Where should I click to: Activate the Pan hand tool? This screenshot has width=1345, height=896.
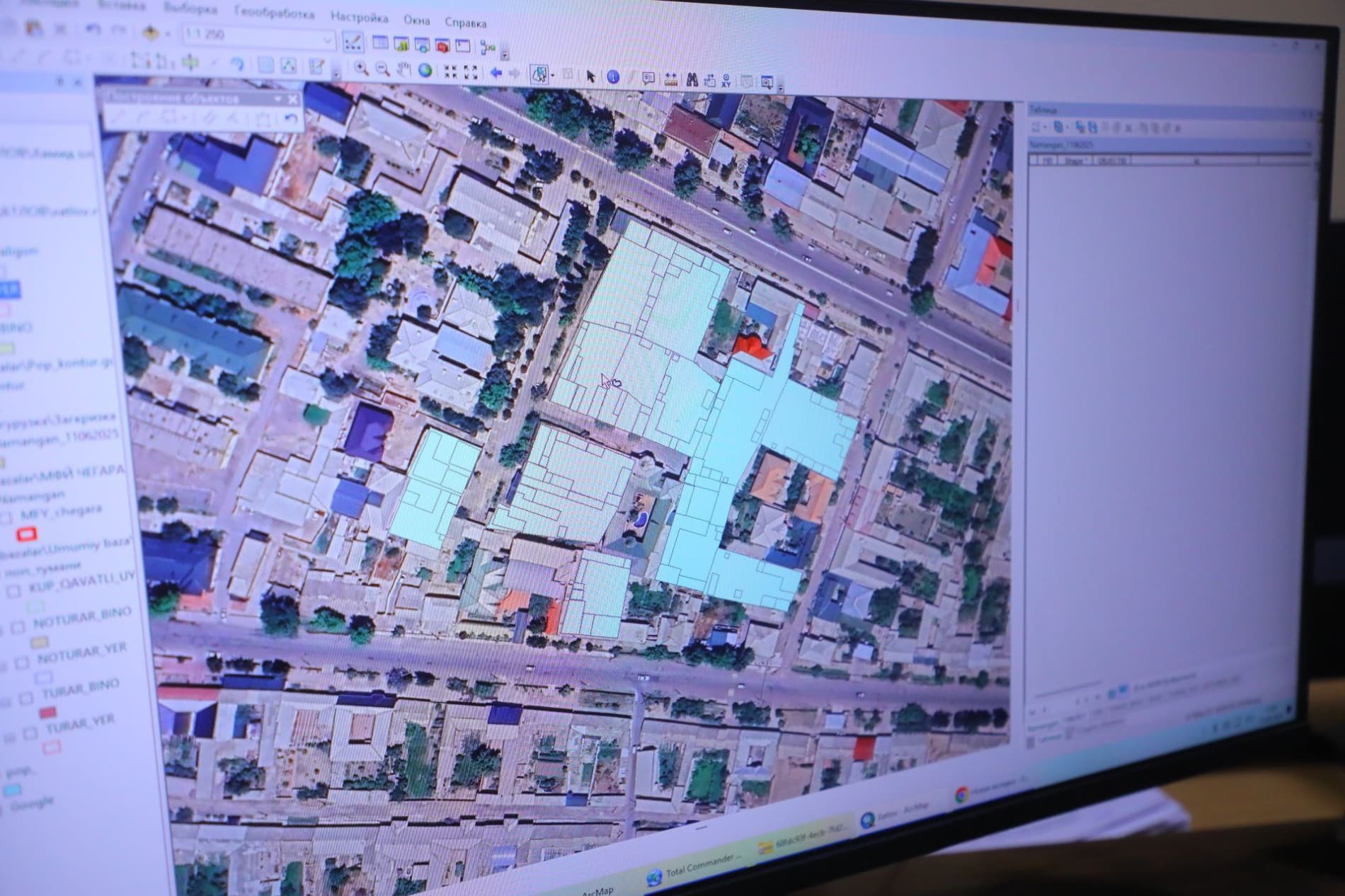pyautogui.click(x=403, y=70)
